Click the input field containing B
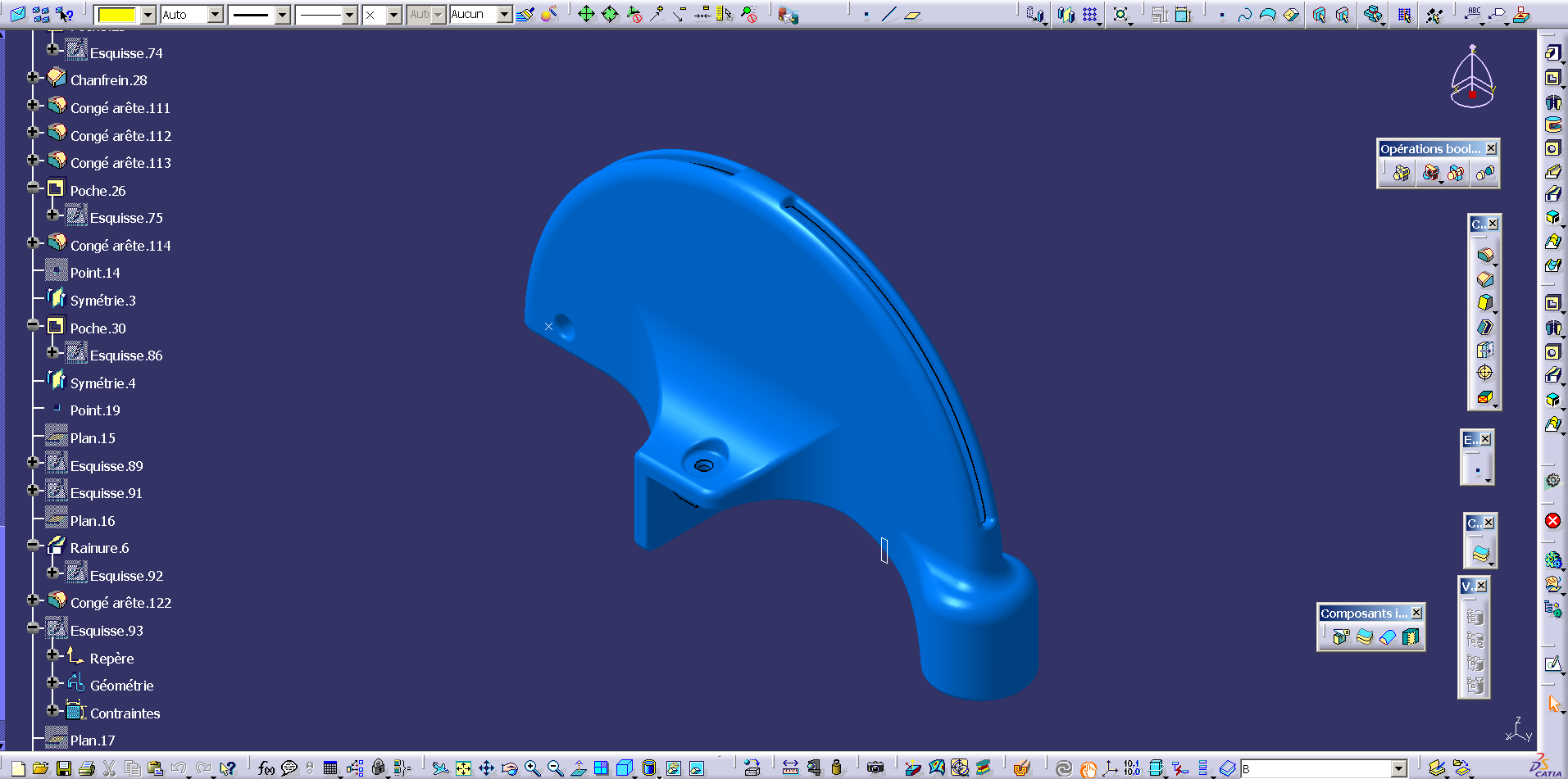This screenshot has height=779, width=1568. pos(1316,768)
